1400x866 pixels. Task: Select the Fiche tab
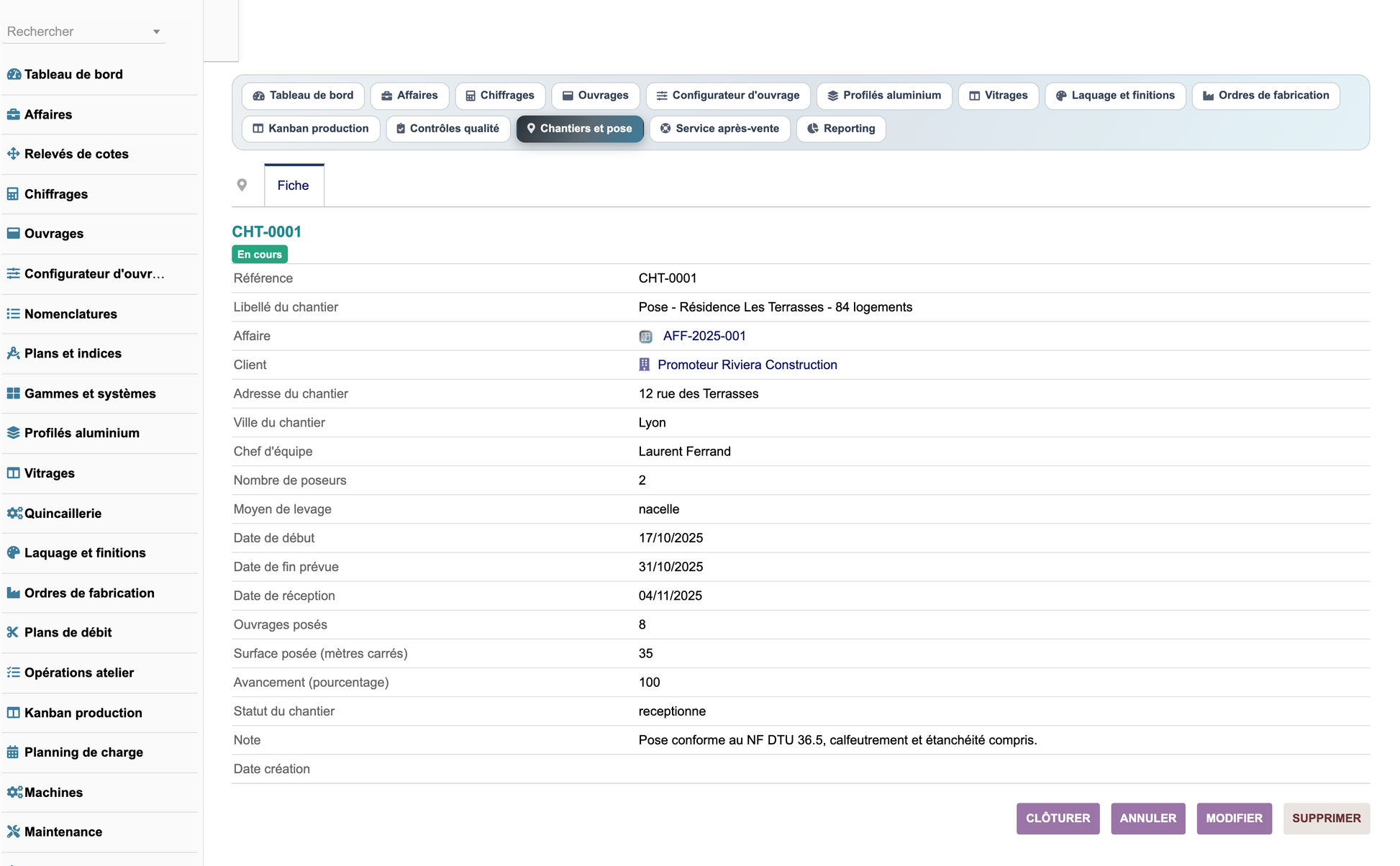[294, 186]
